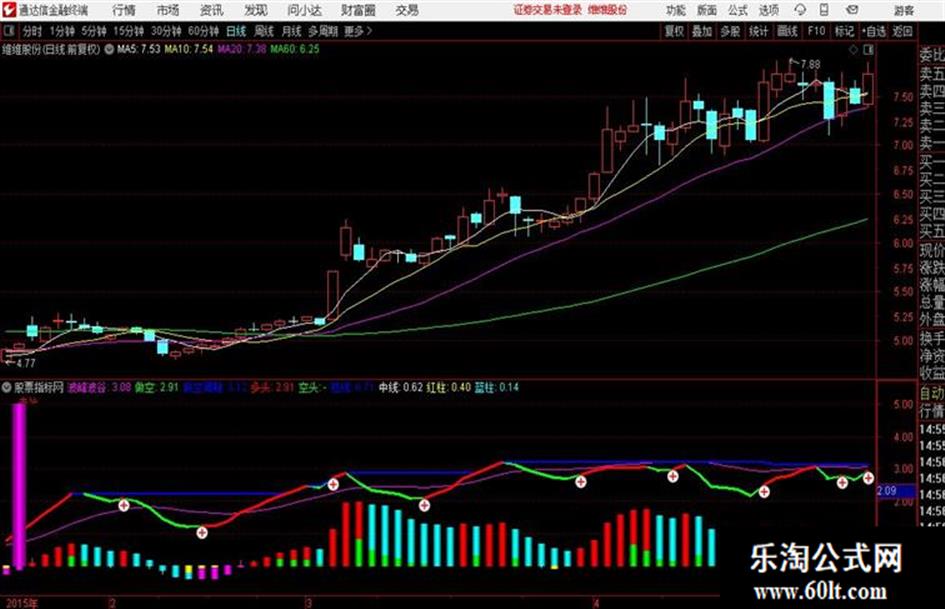Click the 多股 multi-stock toolbar button

tap(730, 31)
